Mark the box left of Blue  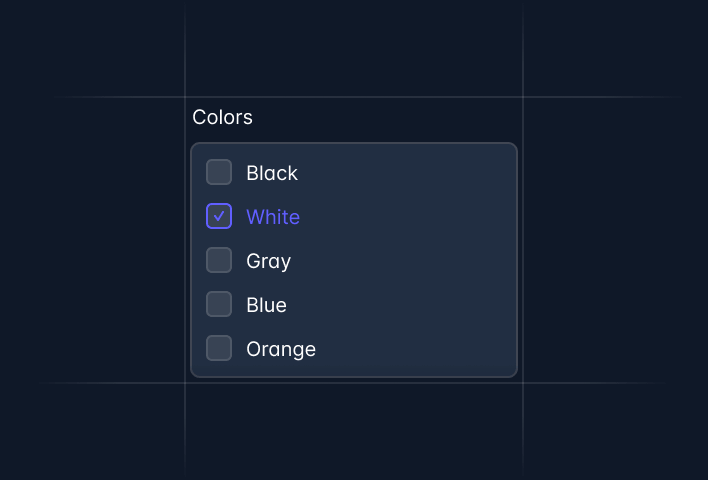click(219, 304)
